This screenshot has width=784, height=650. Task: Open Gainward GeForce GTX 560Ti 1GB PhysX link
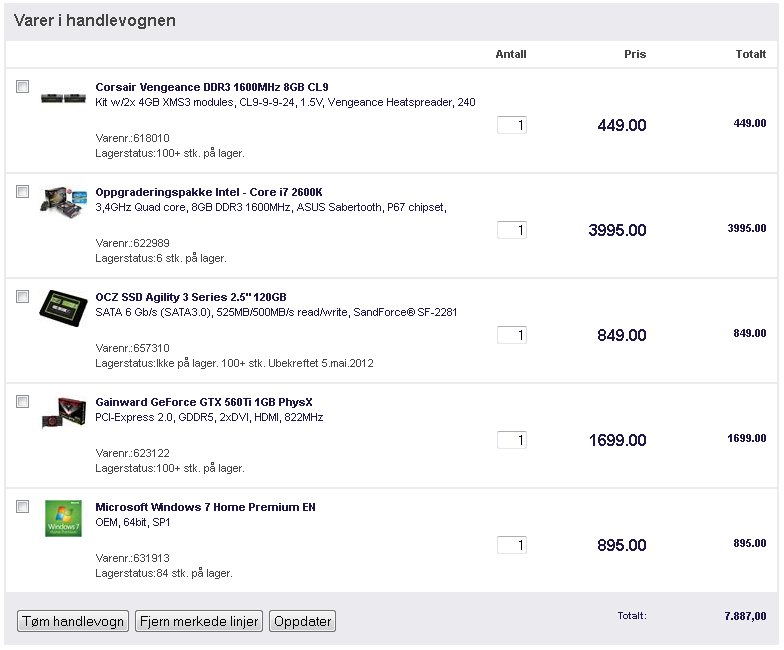click(x=204, y=402)
